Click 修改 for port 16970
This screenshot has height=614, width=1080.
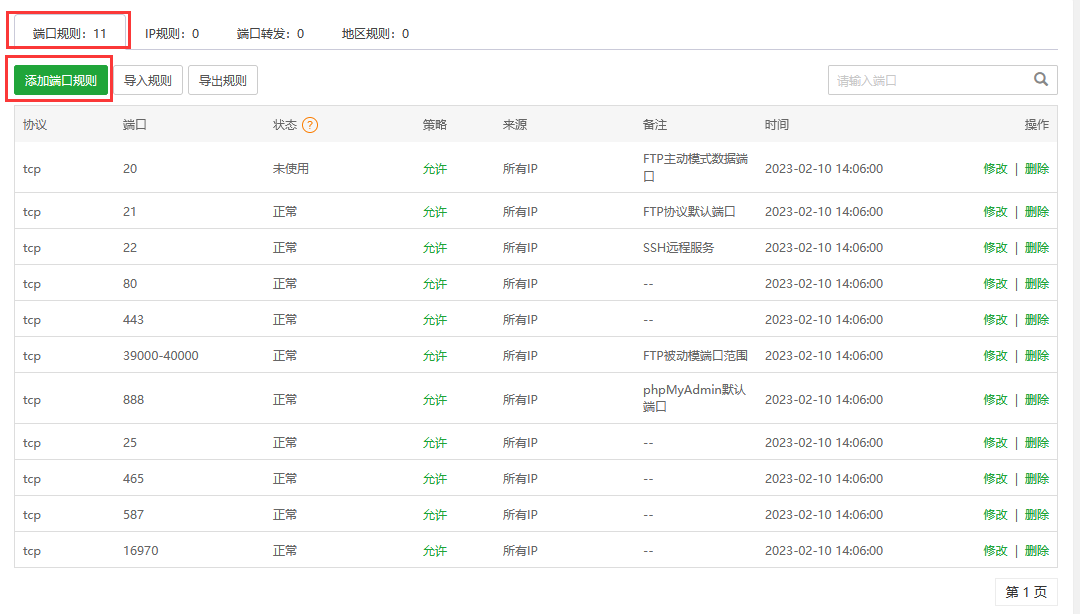click(996, 550)
